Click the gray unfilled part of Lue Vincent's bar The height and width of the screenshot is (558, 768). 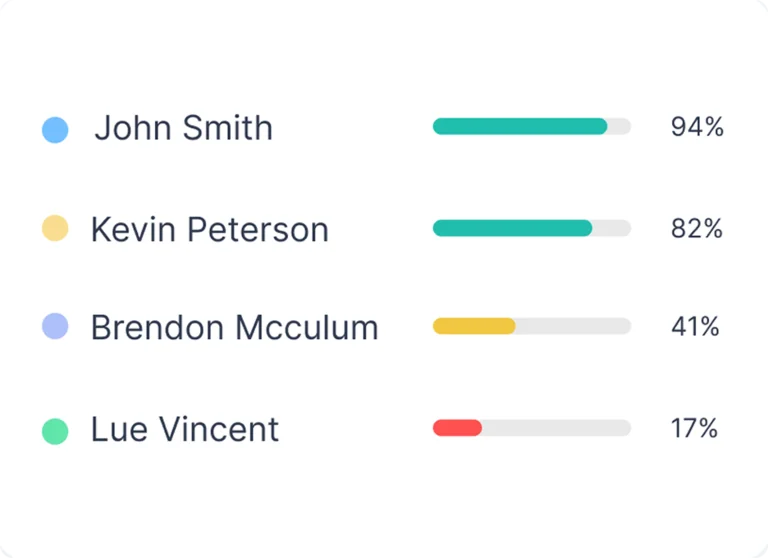pos(556,428)
